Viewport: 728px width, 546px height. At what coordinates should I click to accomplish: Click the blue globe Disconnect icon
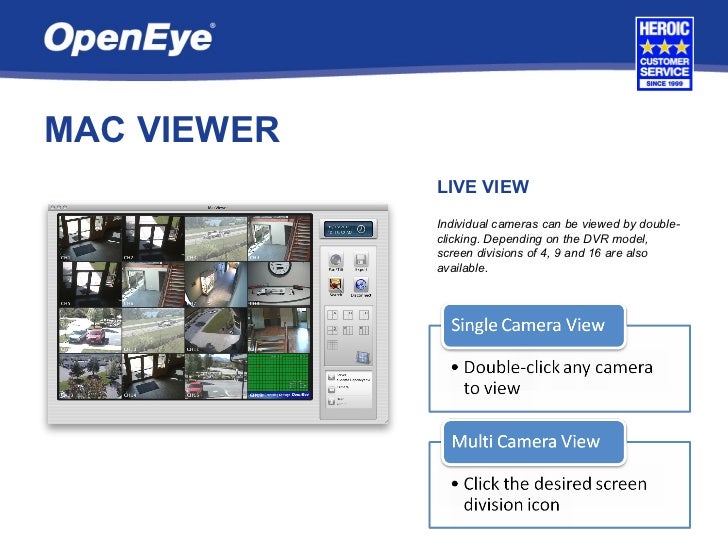[361, 285]
